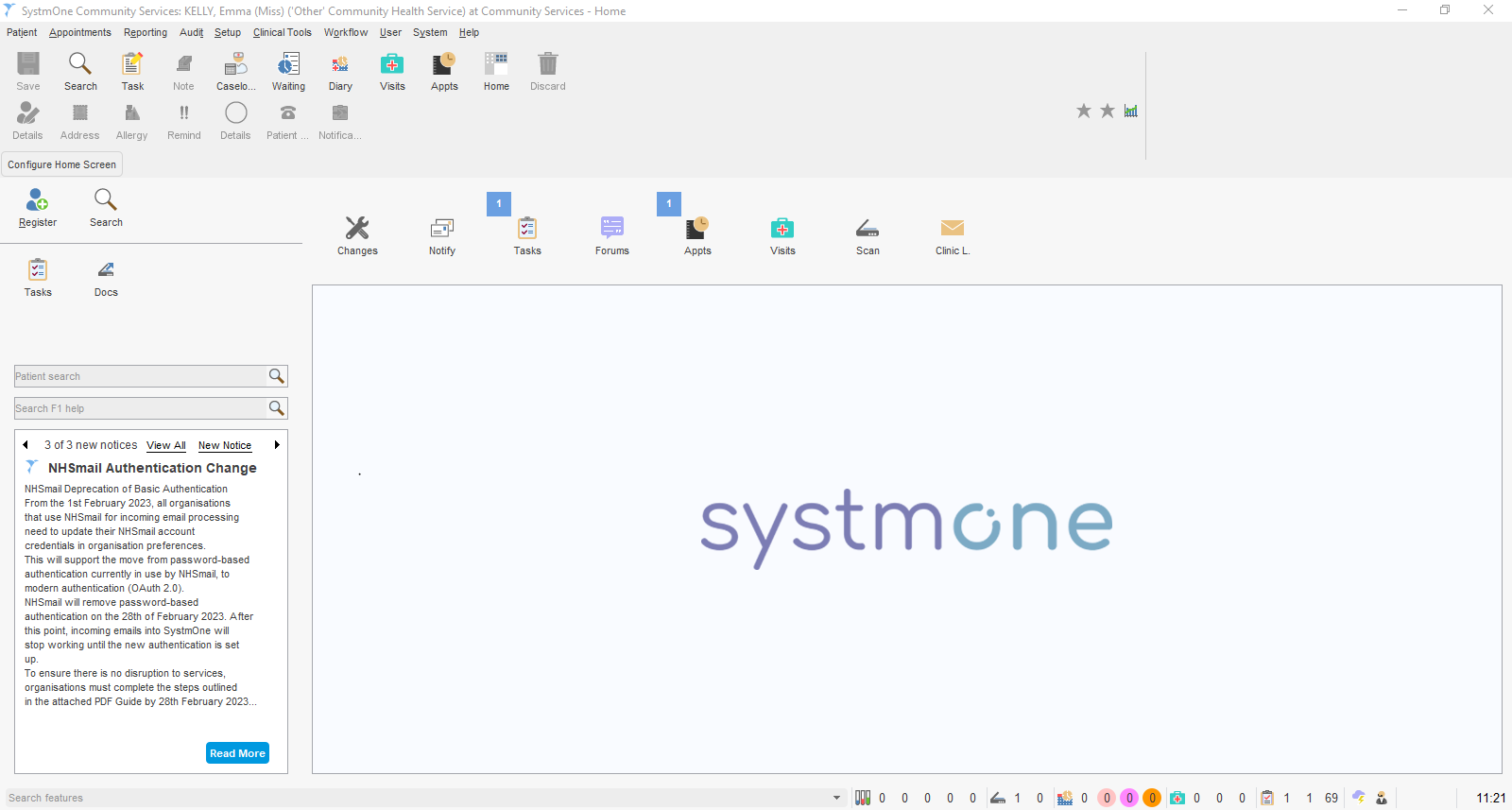Open the Patient menu
This screenshot has width=1512, height=810.
[x=22, y=32]
